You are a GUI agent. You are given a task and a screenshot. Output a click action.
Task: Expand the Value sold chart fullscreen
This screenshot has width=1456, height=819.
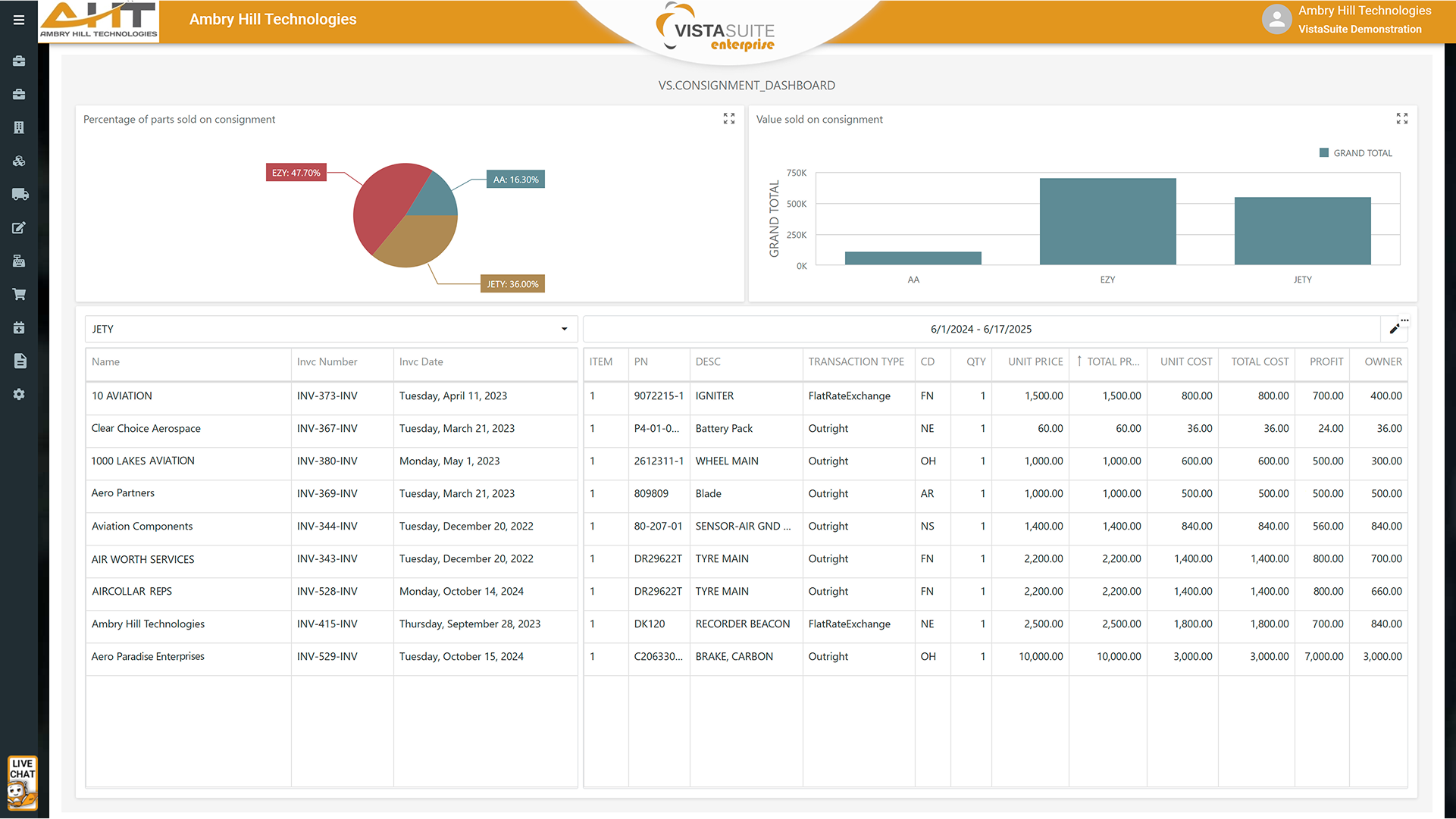[x=1401, y=119]
